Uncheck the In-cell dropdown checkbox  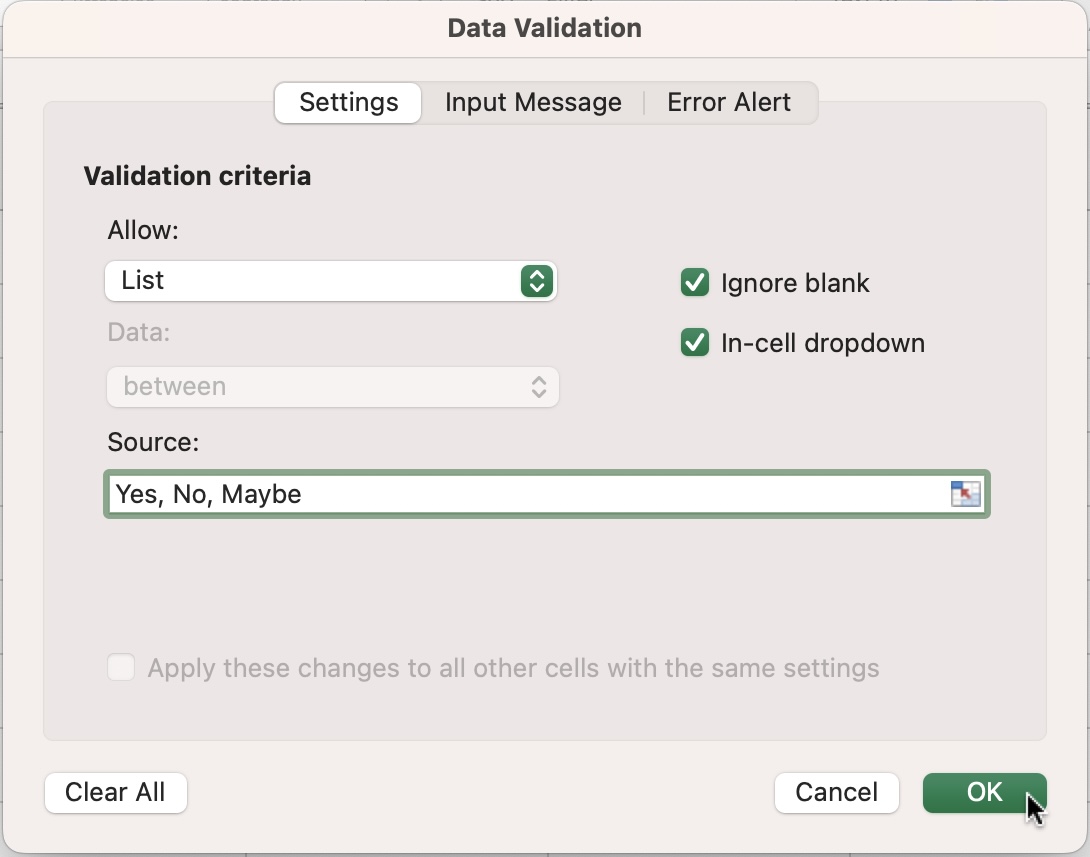pos(694,343)
